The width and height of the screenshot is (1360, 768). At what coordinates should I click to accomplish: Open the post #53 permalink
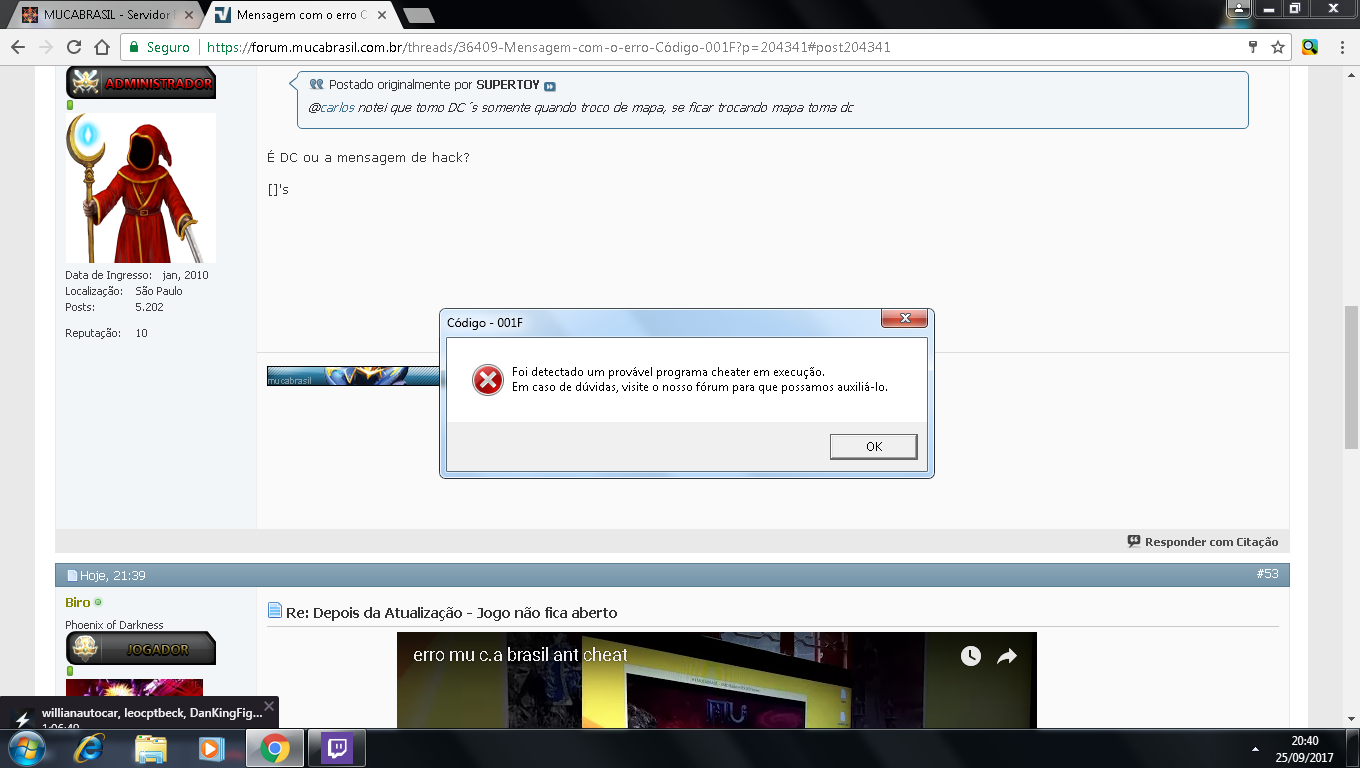[1267, 574]
